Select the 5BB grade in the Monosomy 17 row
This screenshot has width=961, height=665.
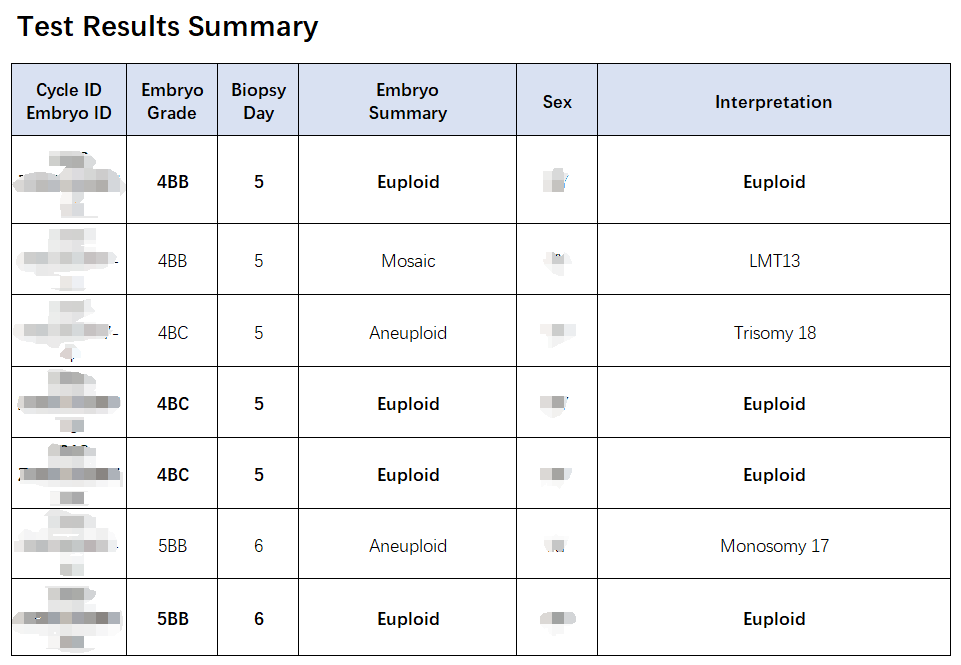pos(172,546)
